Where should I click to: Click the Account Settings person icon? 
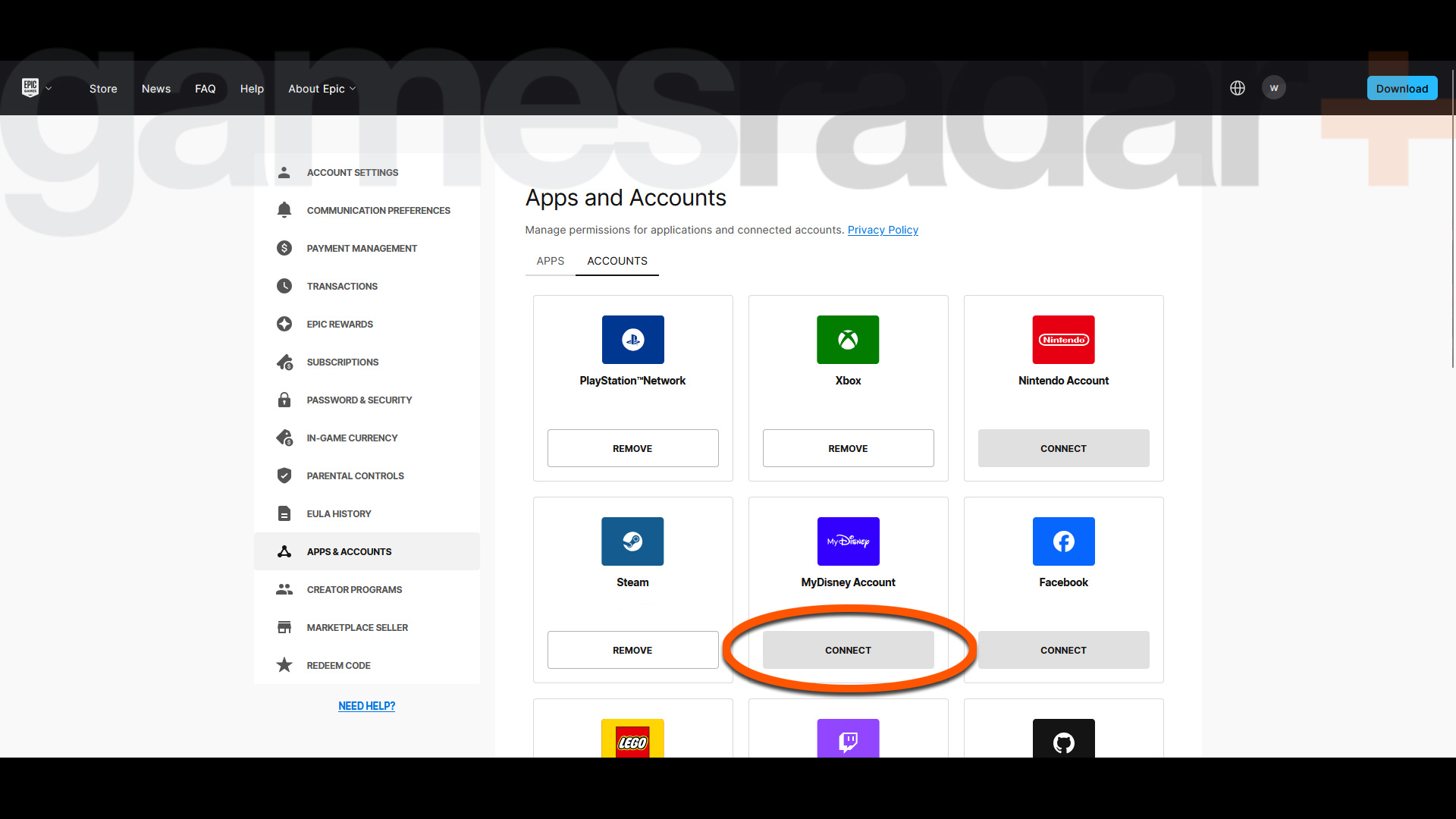tap(284, 172)
